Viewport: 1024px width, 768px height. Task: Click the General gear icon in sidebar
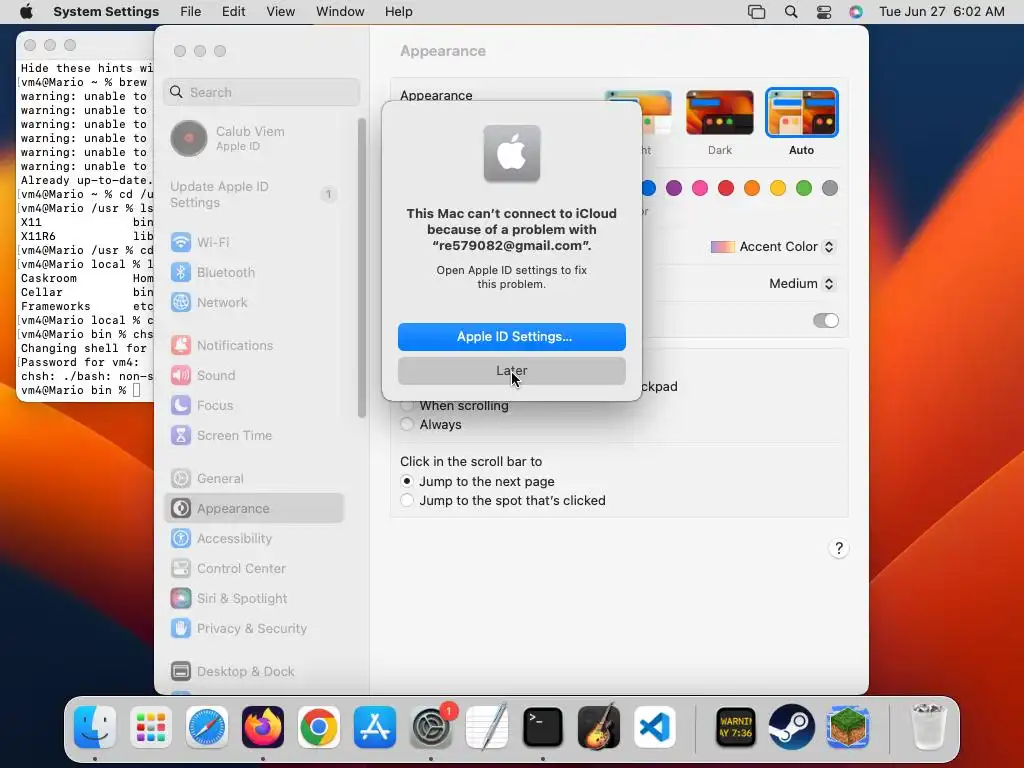pos(181,479)
